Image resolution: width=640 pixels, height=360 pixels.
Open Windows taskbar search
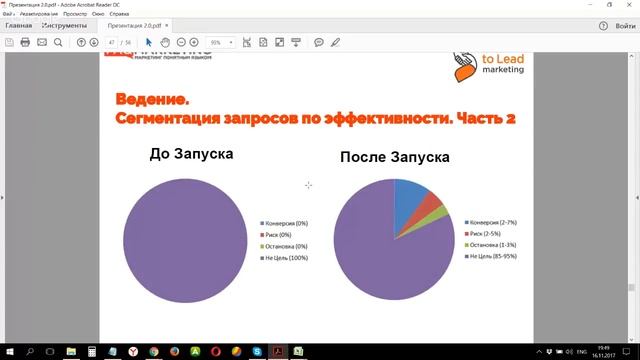30,351
